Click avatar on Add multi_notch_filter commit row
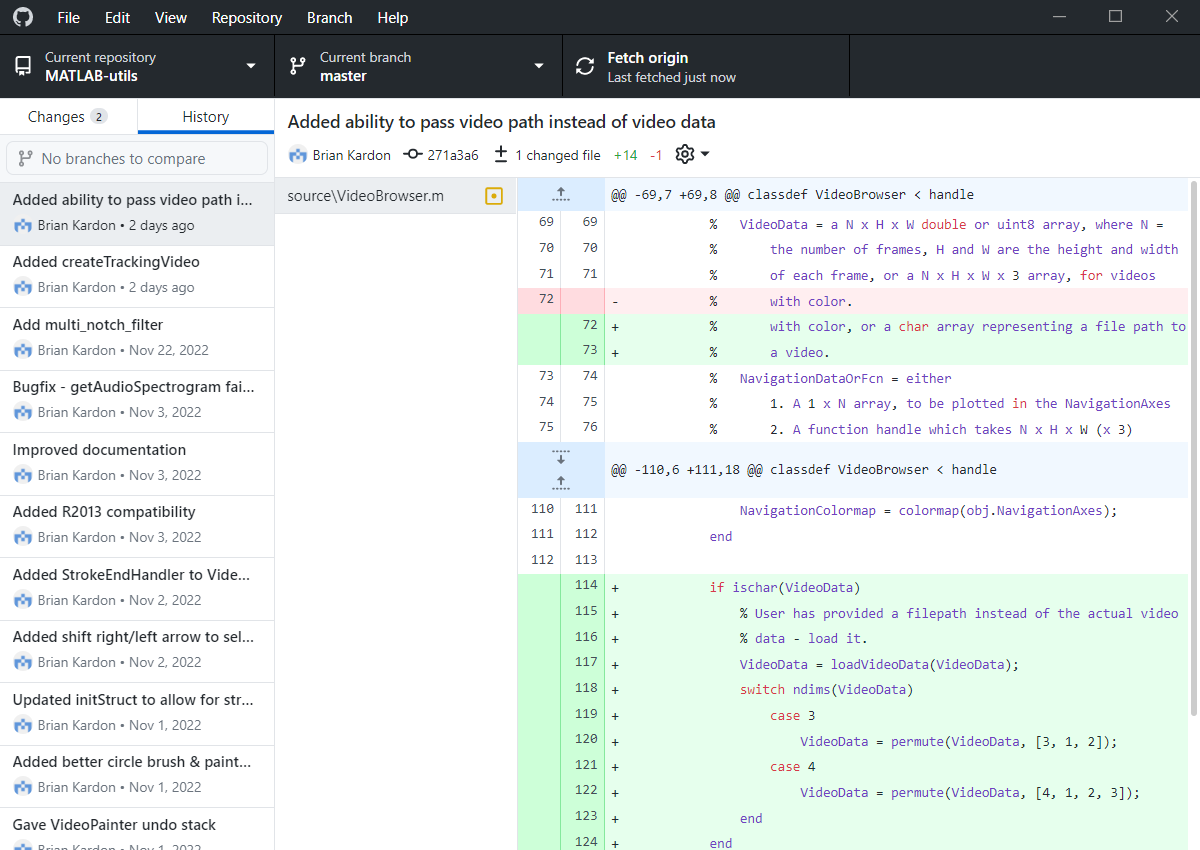This screenshot has width=1200, height=850. pyautogui.click(x=23, y=350)
